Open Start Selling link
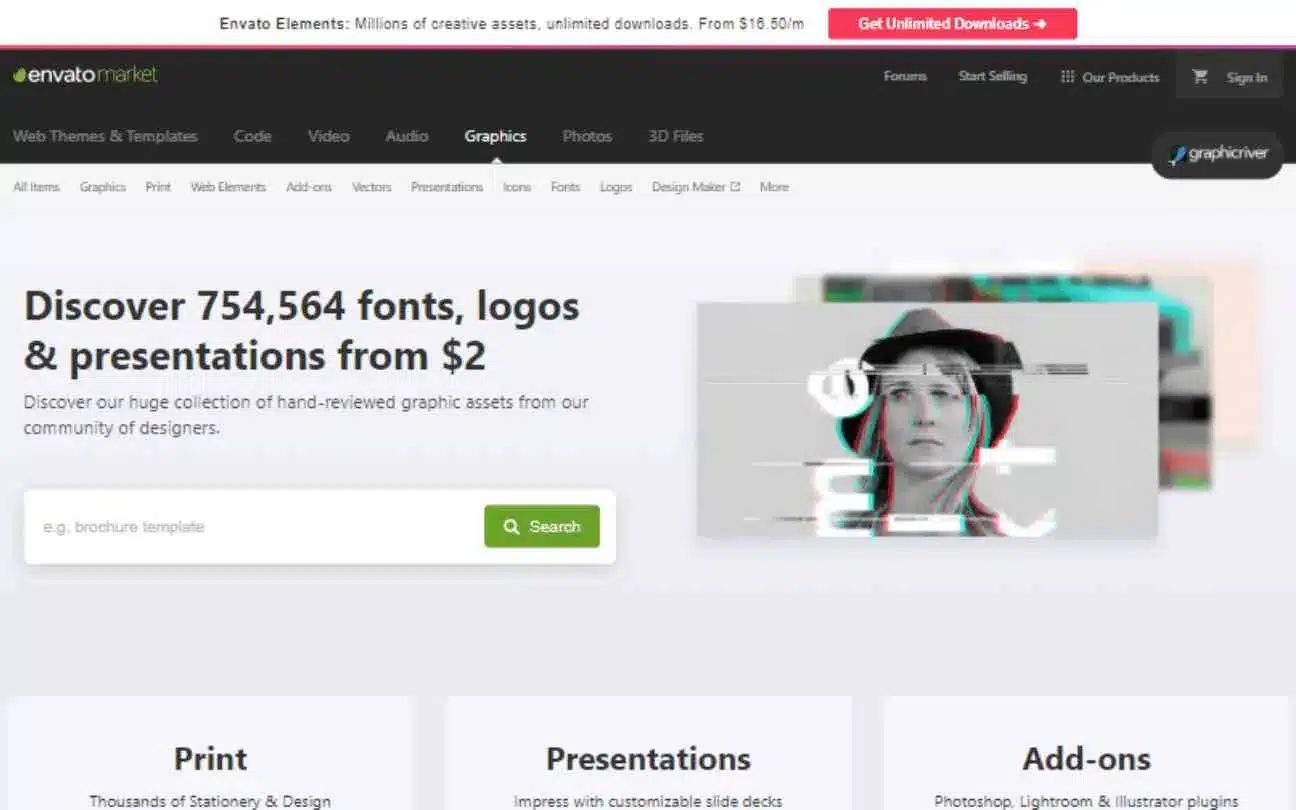Viewport: 1296px width, 810px height. (x=992, y=76)
